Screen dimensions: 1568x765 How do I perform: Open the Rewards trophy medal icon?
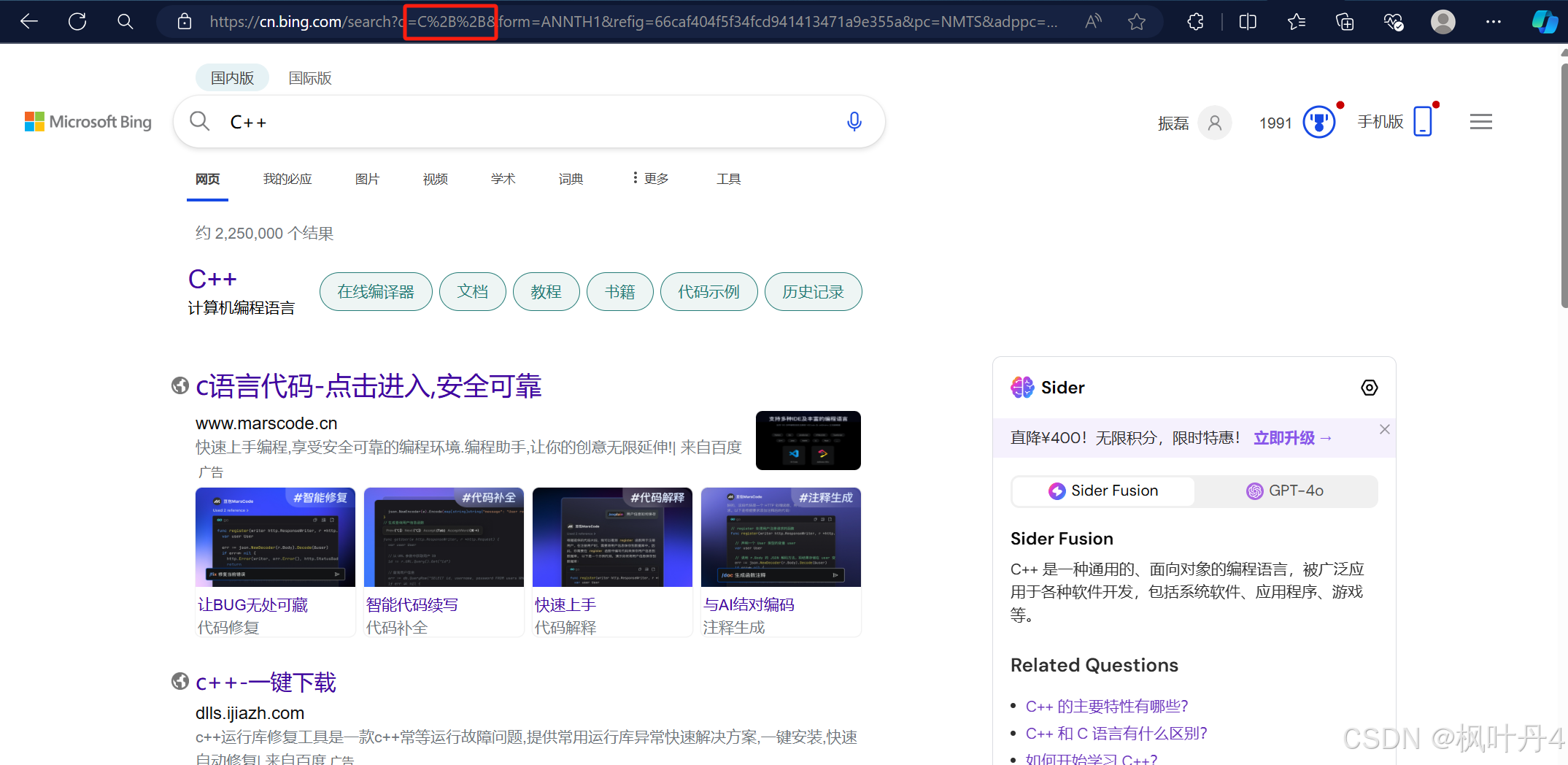(1319, 122)
